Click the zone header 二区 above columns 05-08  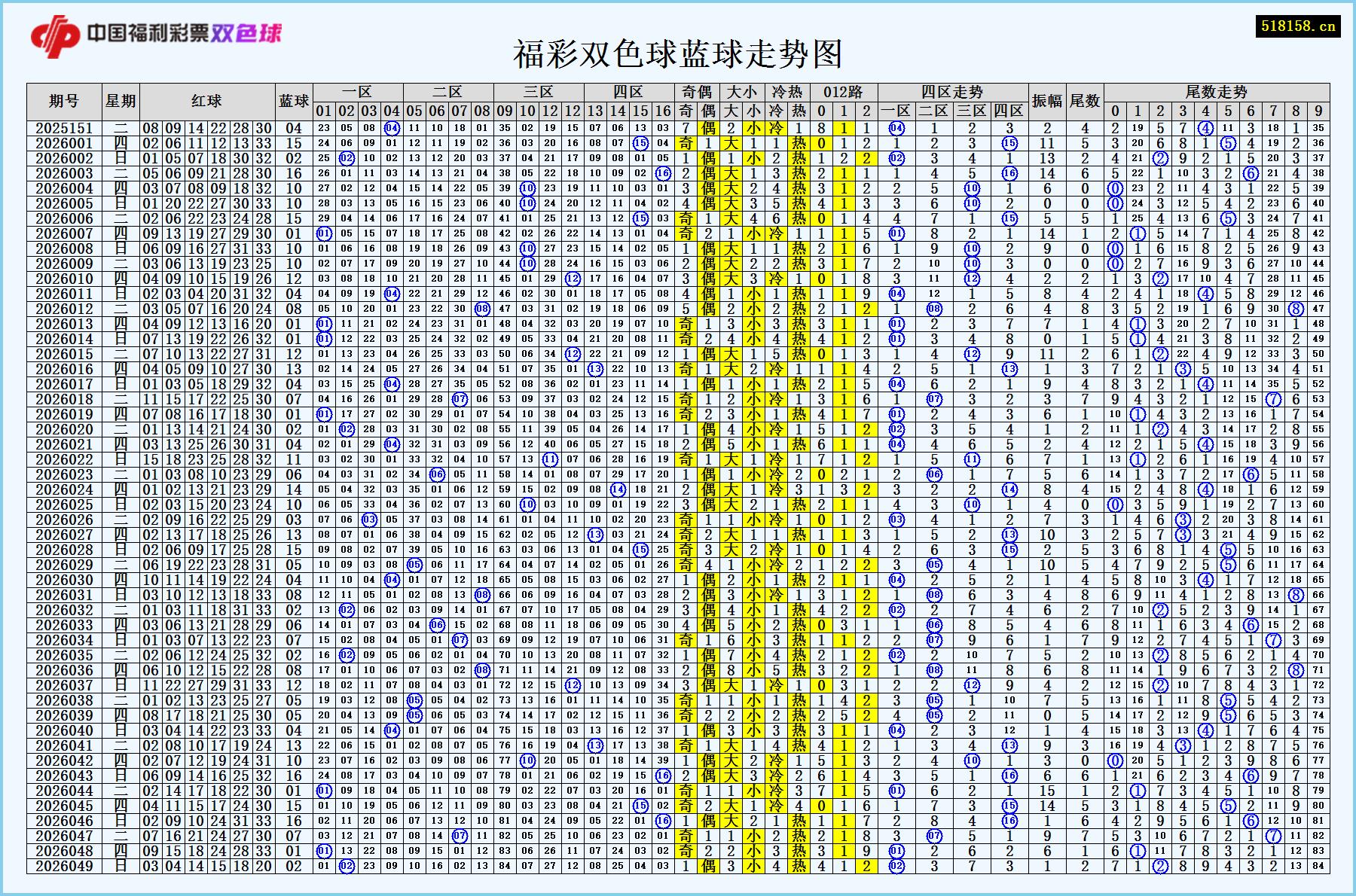448,92
